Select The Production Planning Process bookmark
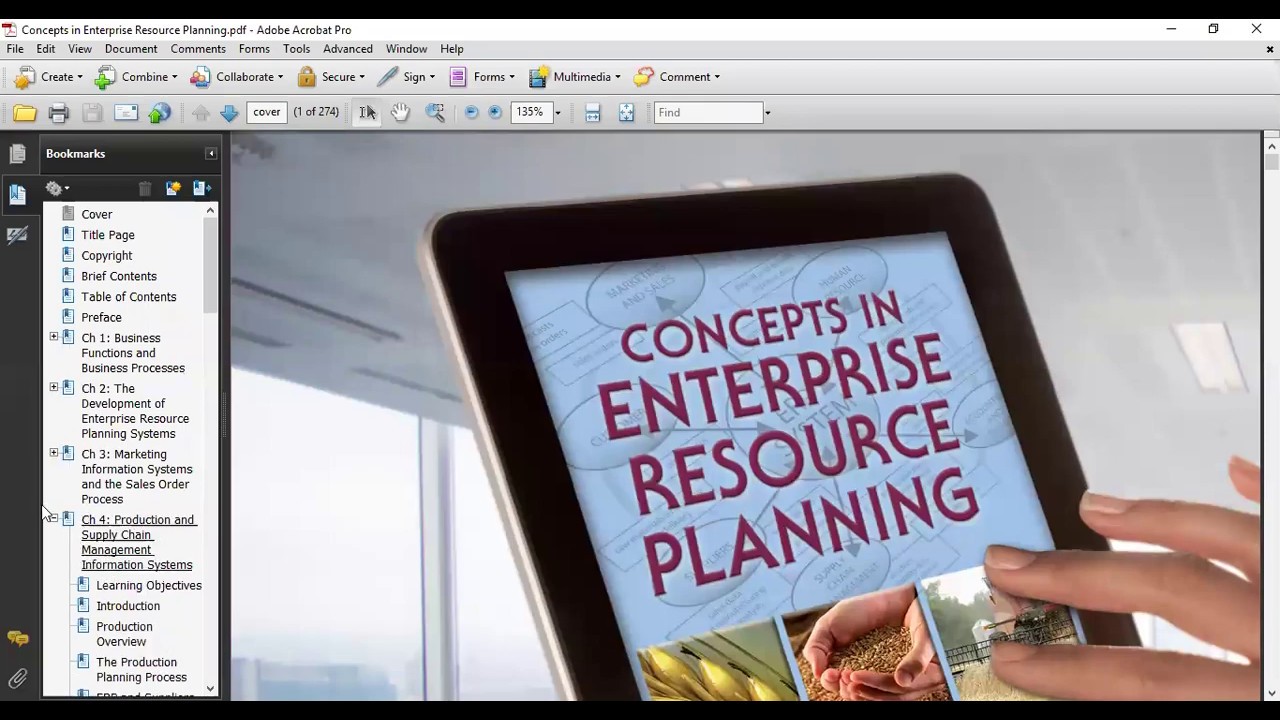Screen dimensions: 1280x720 pyautogui.click(x=141, y=670)
